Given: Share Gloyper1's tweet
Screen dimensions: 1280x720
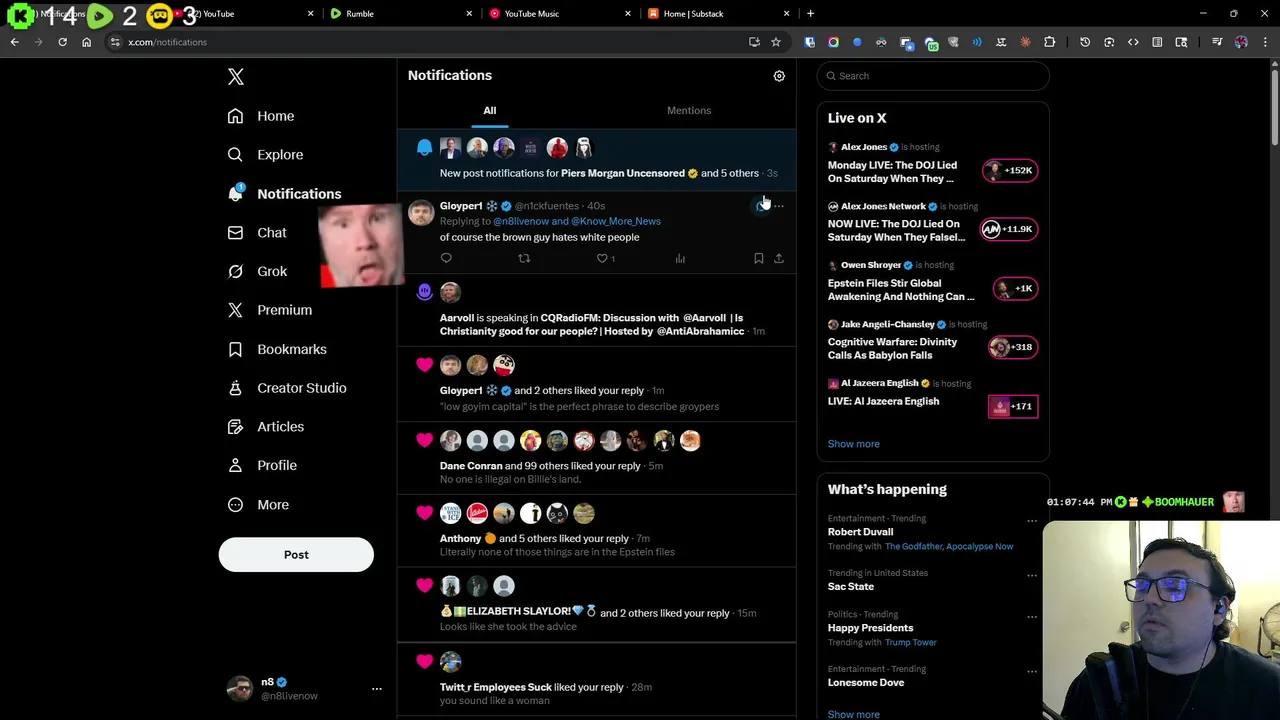Looking at the screenshot, I should (779, 259).
